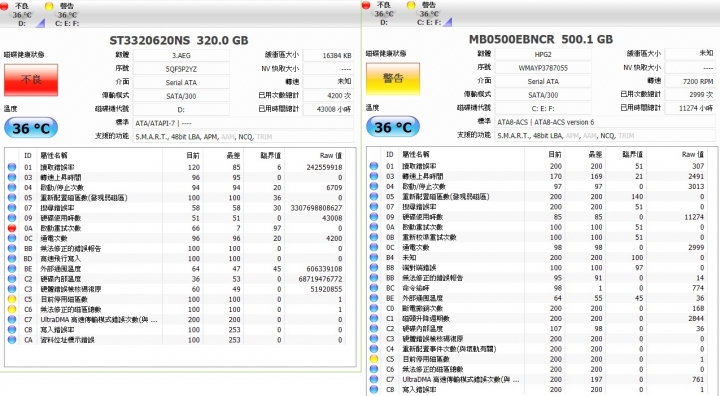Click blue status icon of row 07 in ST3320620NS window

(12, 208)
